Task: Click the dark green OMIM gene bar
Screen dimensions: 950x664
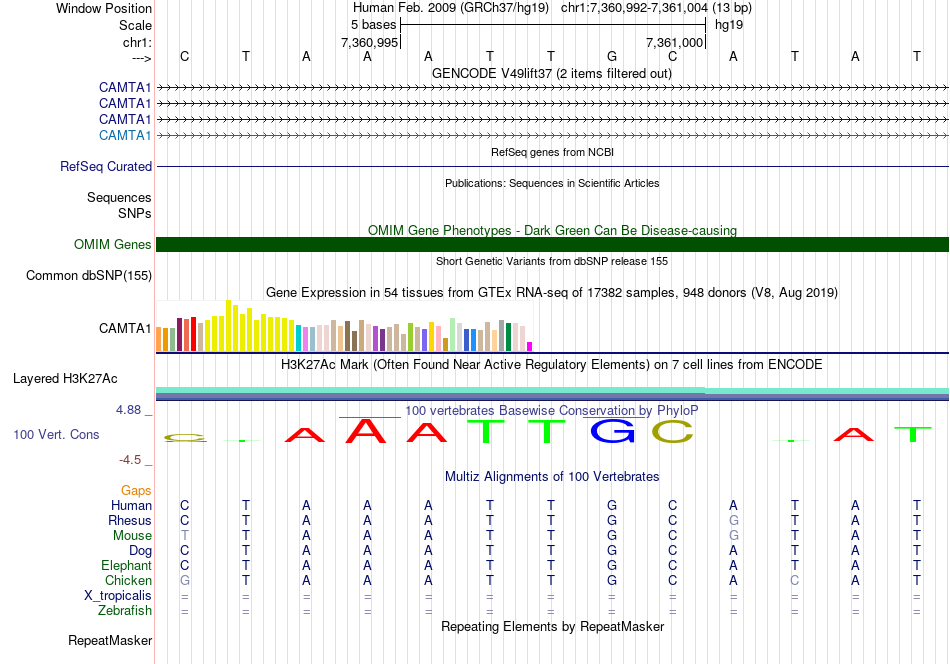Action: (553, 244)
